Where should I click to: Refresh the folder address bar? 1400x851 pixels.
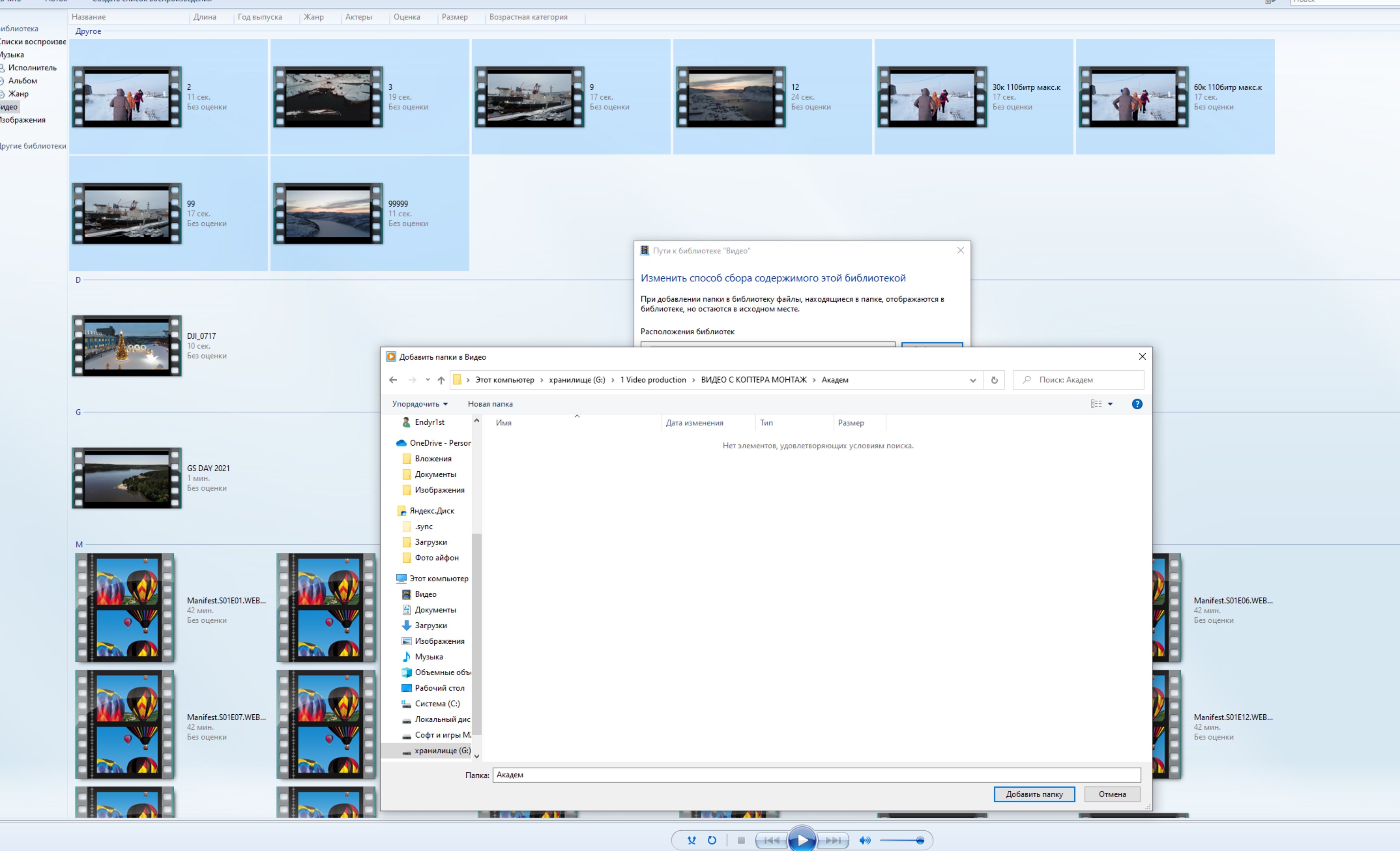pyautogui.click(x=994, y=380)
